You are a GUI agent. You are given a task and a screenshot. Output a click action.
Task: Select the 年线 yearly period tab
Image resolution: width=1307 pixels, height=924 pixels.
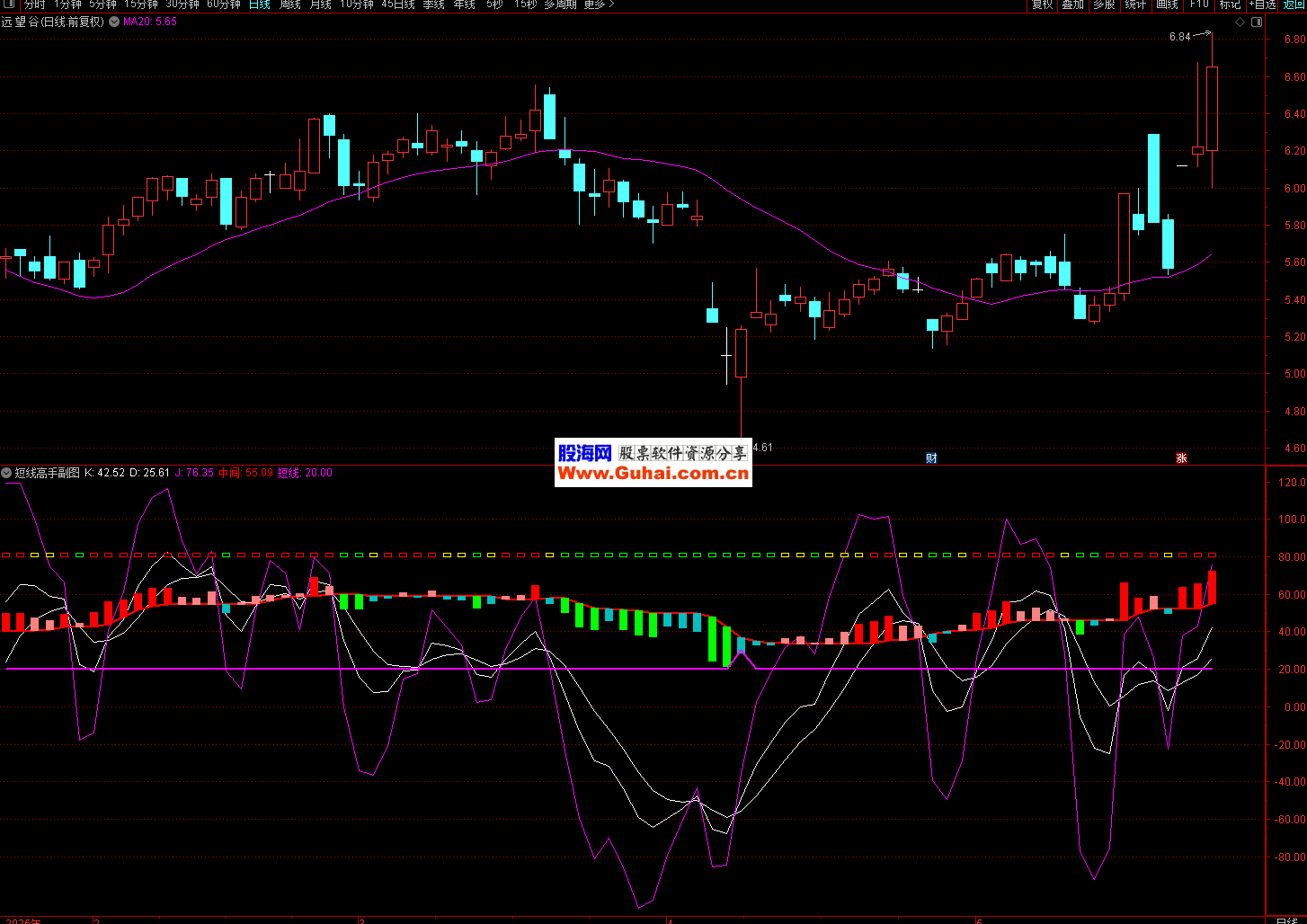click(465, 4)
